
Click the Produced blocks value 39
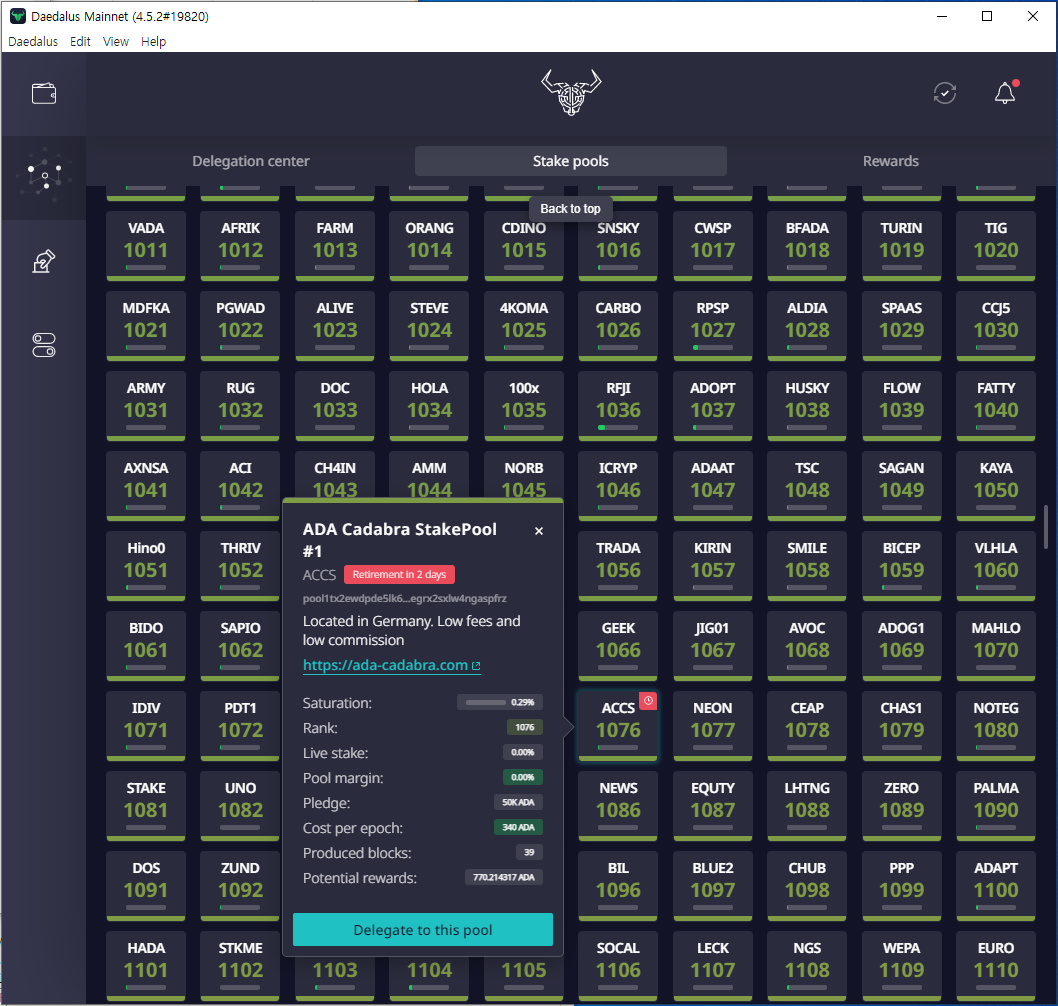tap(530, 852)
